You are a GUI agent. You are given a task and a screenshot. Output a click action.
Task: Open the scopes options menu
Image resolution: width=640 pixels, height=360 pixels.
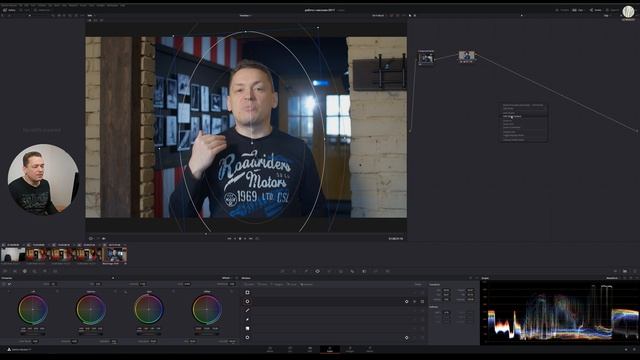637,278
